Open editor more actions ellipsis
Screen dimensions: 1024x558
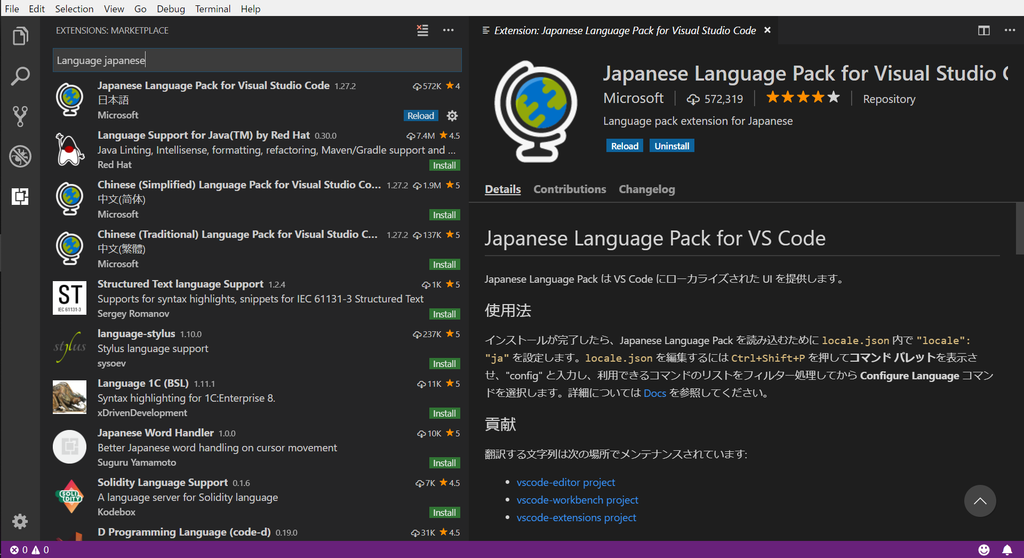1010,30
